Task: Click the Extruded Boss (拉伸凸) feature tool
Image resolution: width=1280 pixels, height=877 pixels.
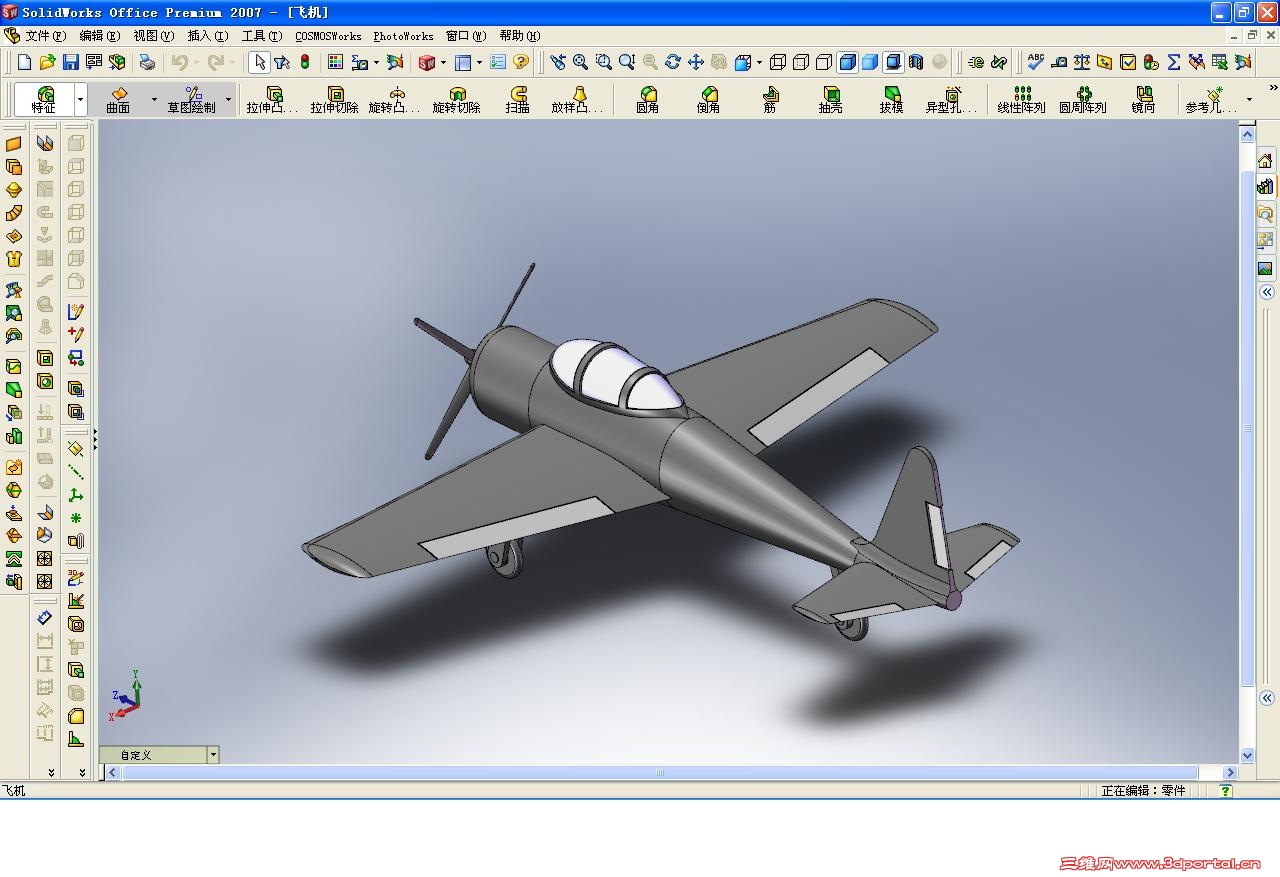Action: pyautogui.click(x=273, y=99)
